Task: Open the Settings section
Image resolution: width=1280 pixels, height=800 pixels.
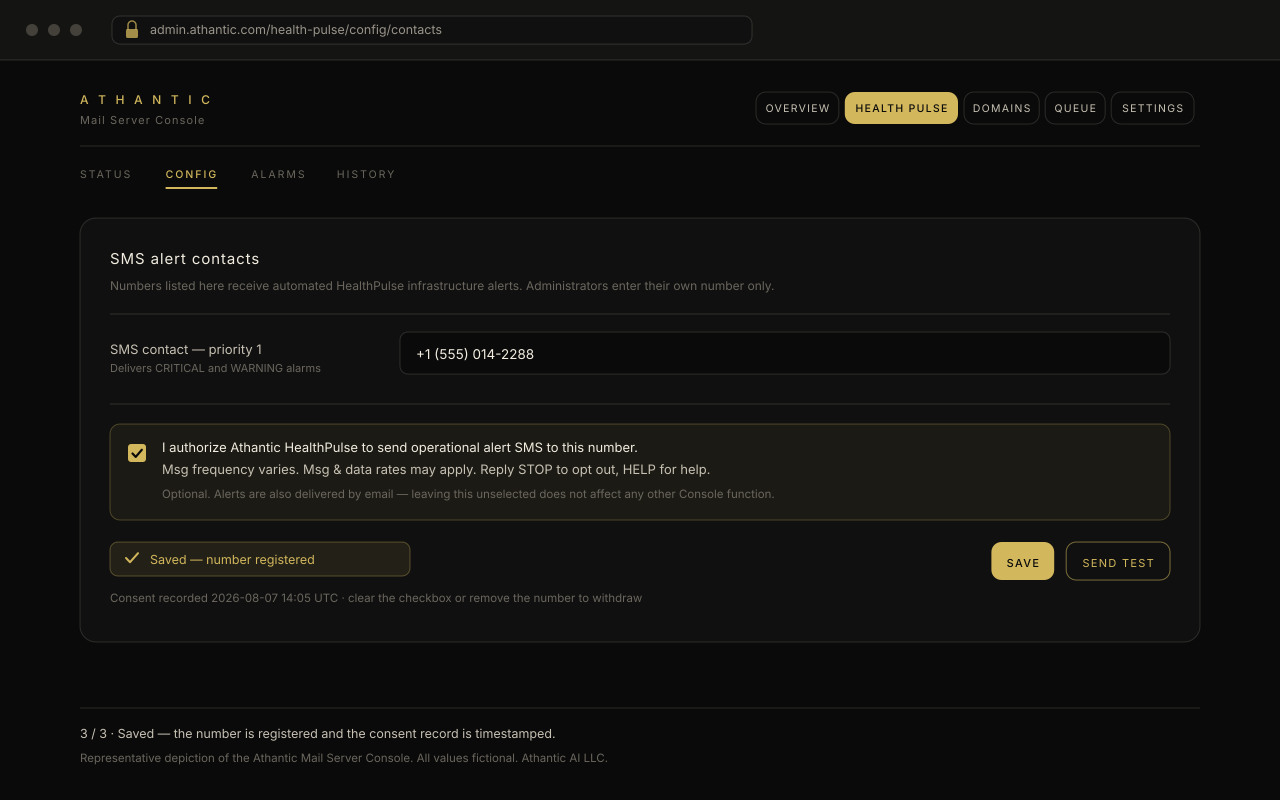Action: (1152, 108)
